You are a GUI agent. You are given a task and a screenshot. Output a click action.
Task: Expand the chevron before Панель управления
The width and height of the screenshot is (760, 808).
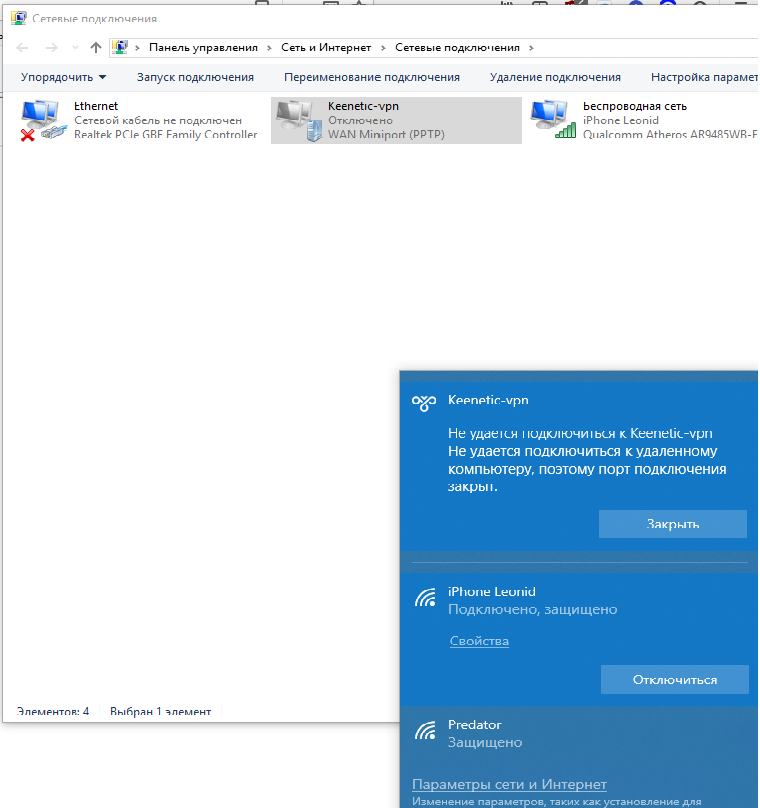coord(137,48)
